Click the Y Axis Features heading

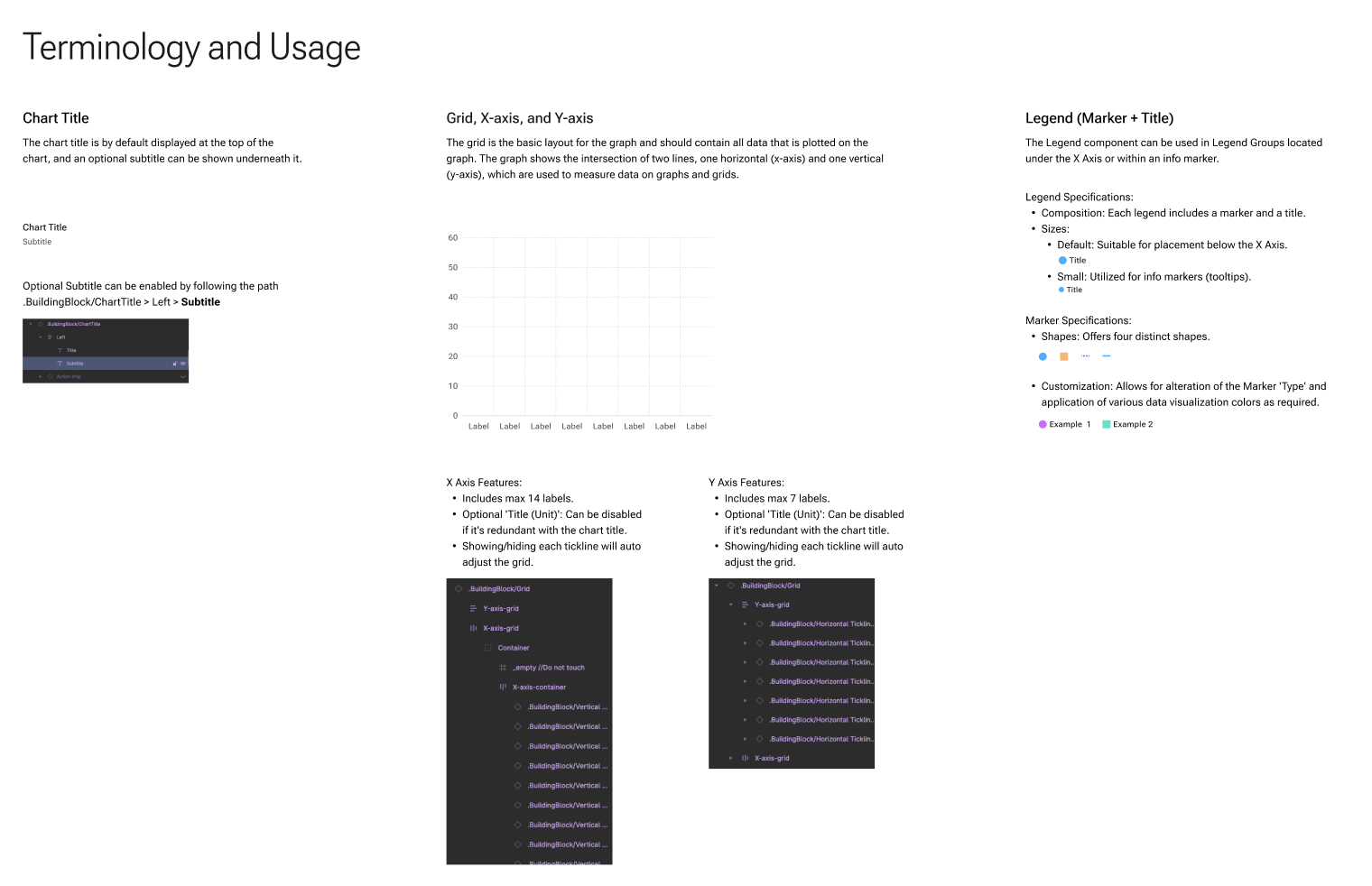click(x=746, y=483)
